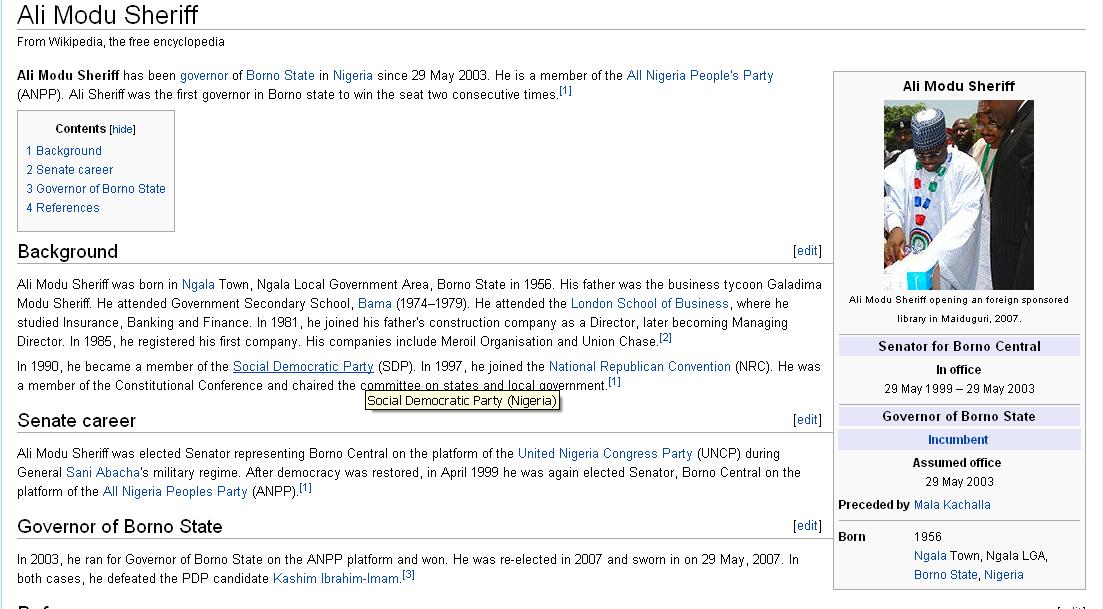Open the United Nigeria Congress Party link
The width and height of the screenshot is (1103, 609).
[x=605, y=454]
